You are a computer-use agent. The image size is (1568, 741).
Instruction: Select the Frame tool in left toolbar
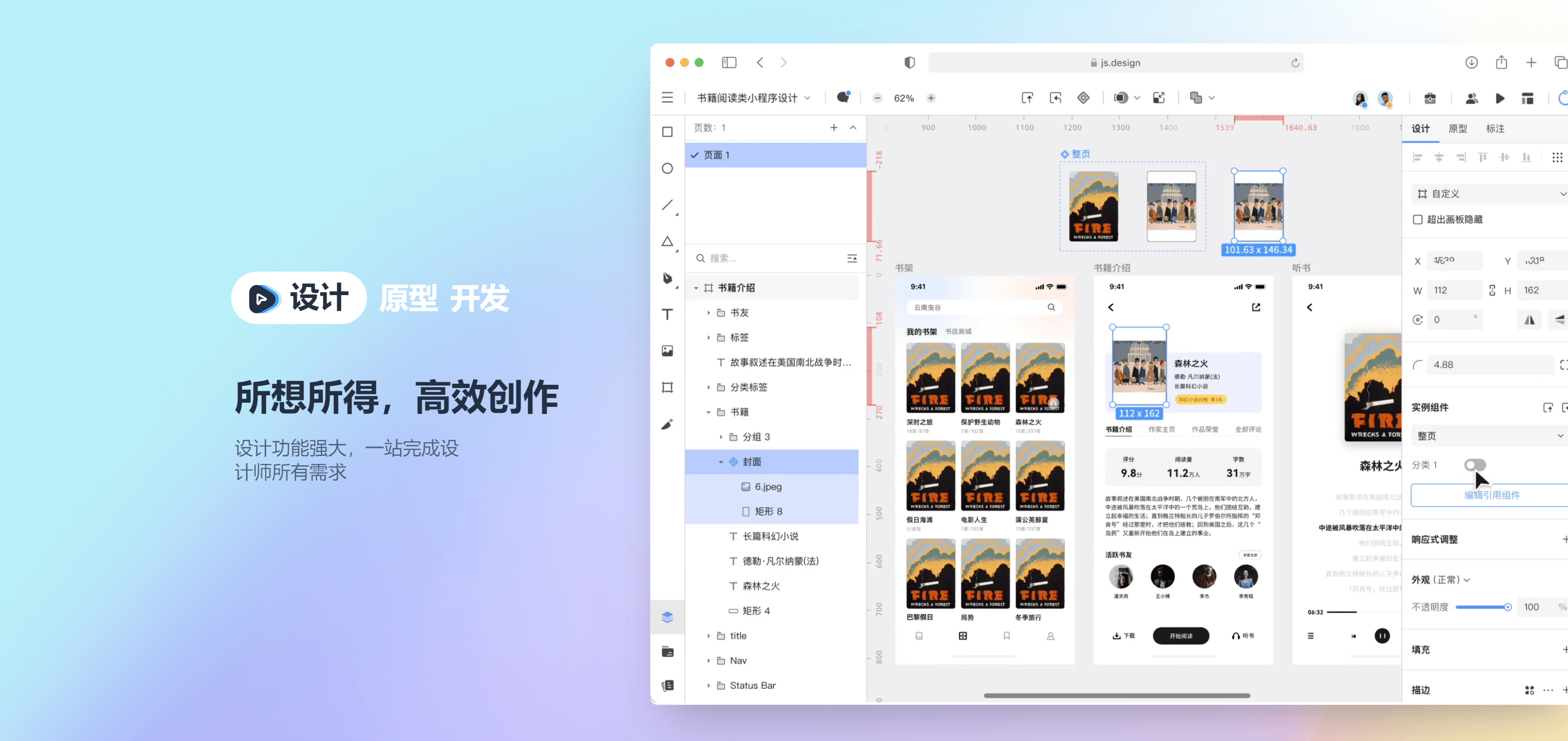pos(668,387)
